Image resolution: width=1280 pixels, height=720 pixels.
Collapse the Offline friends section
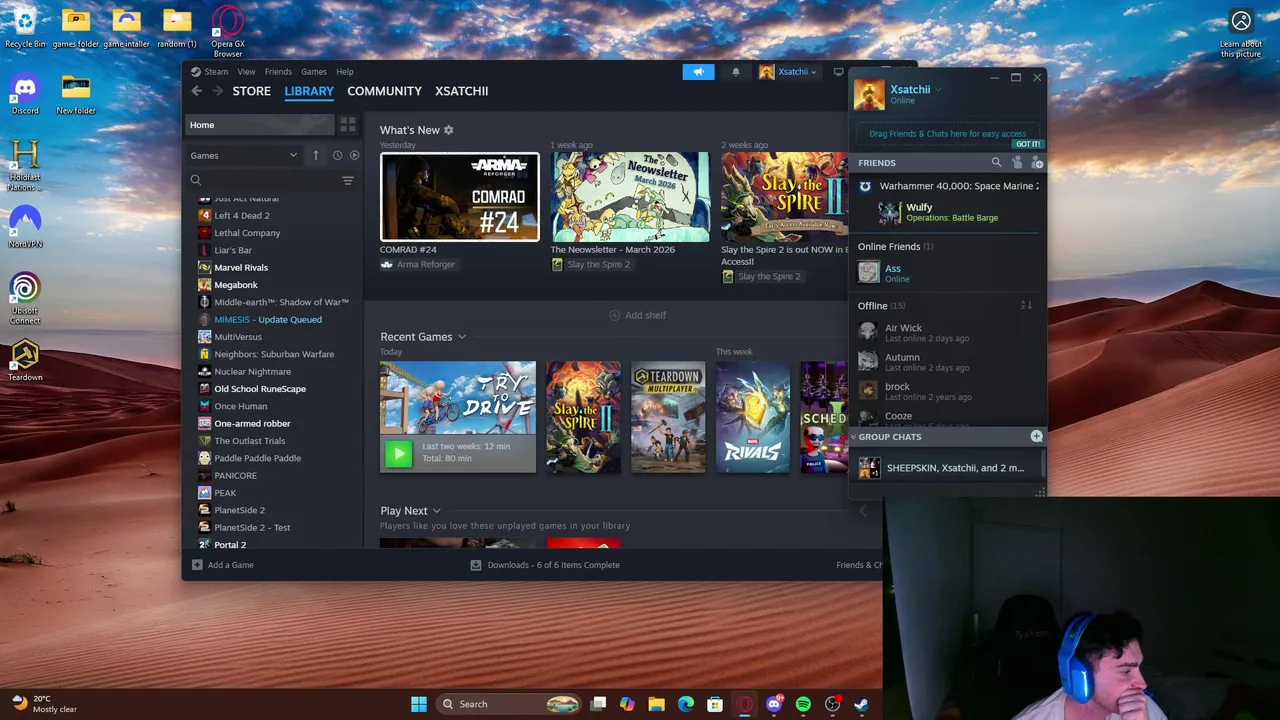pos(881,305)
